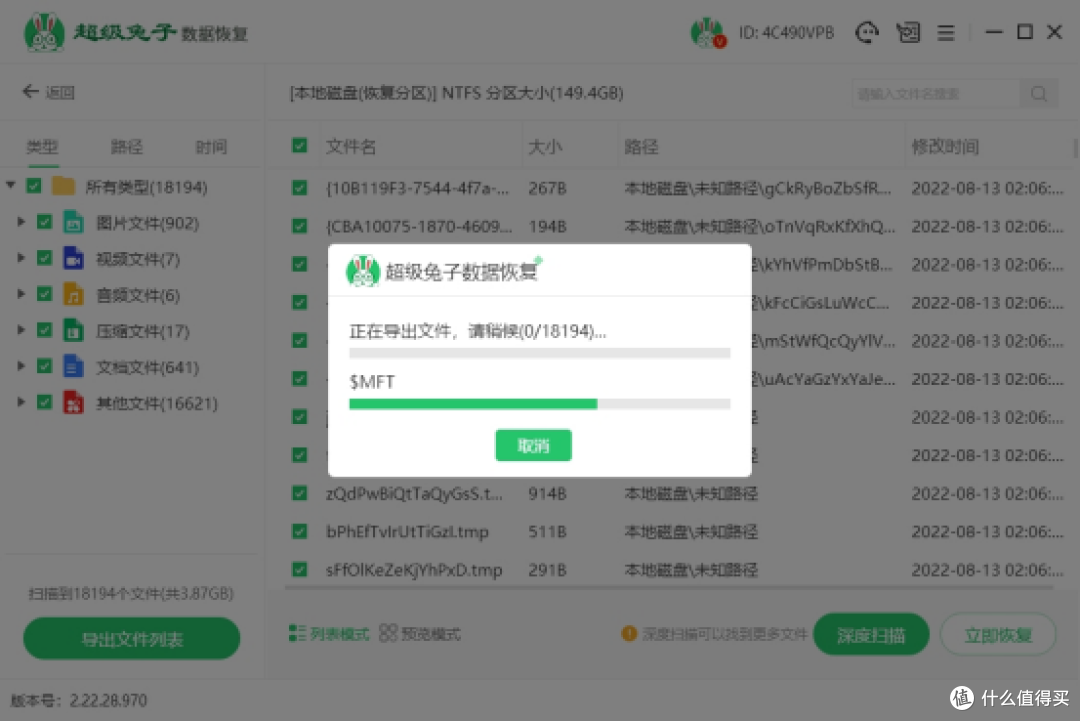Expand the 视频文件 tree node
Image resolution: width=1080 pixels, height=721 pixels.
(x=21, y=258)
